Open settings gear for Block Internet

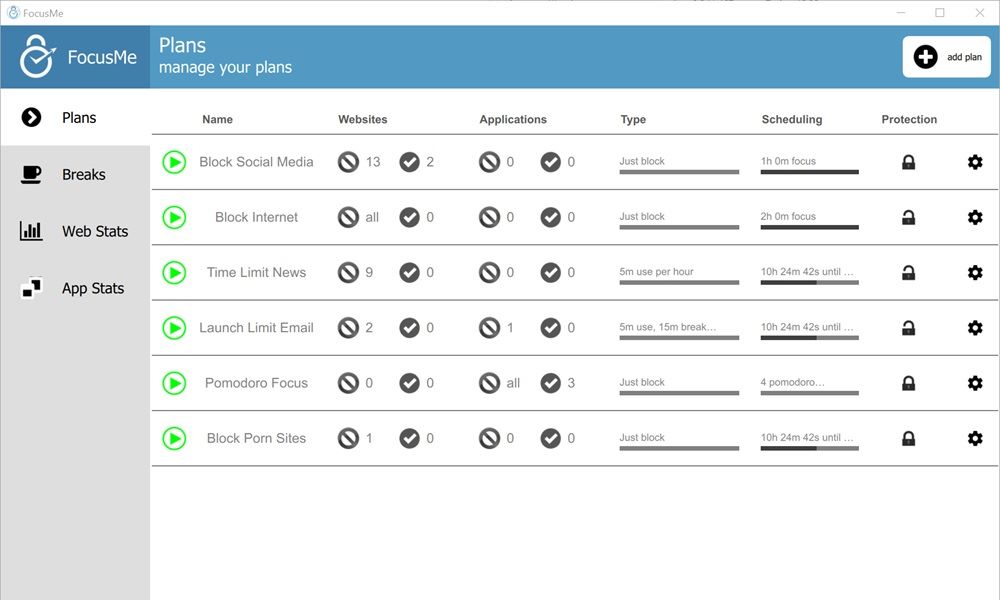pyautogui.click(x=974, y=217)
